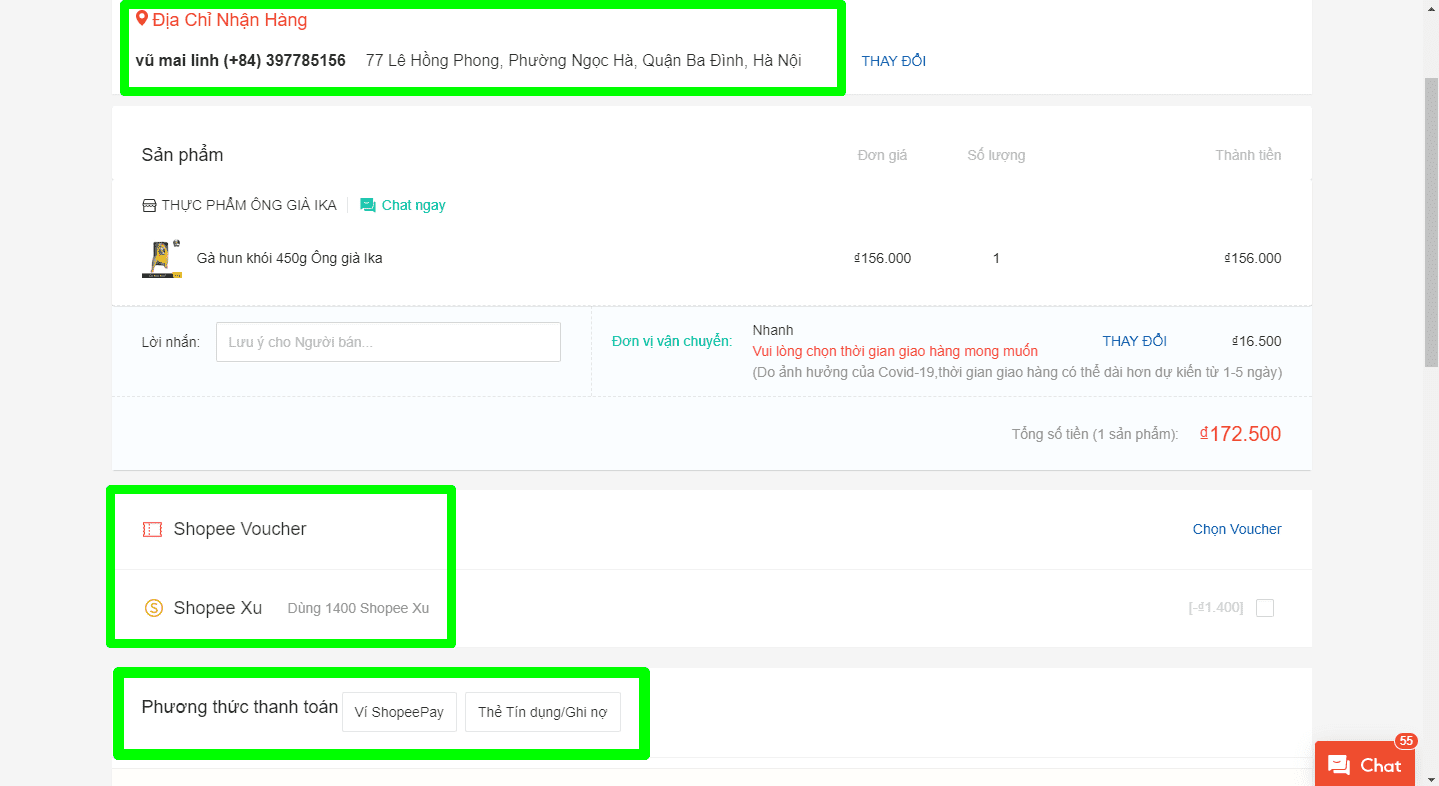The image size is (1439, 786).
Task: Tick the Shopee Xu checkbox
Action: [1265, 608]
